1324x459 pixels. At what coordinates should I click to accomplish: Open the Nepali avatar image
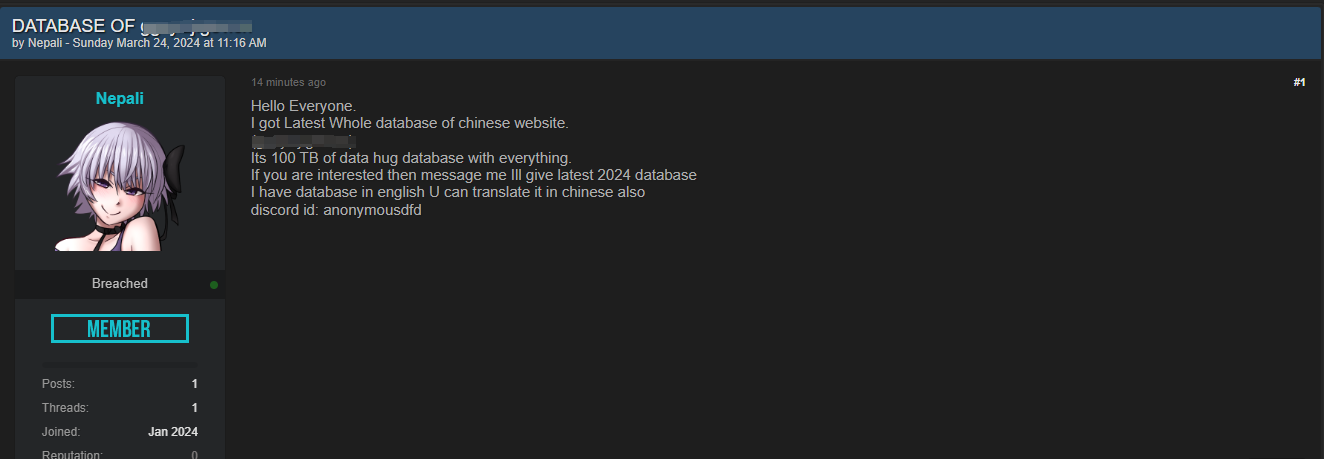pos(120,186)
